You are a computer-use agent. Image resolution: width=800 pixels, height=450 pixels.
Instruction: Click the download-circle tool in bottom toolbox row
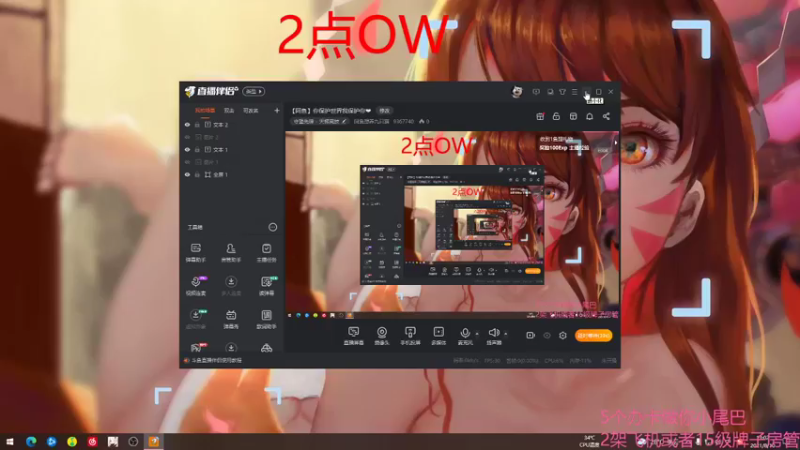tap(231, 348)
